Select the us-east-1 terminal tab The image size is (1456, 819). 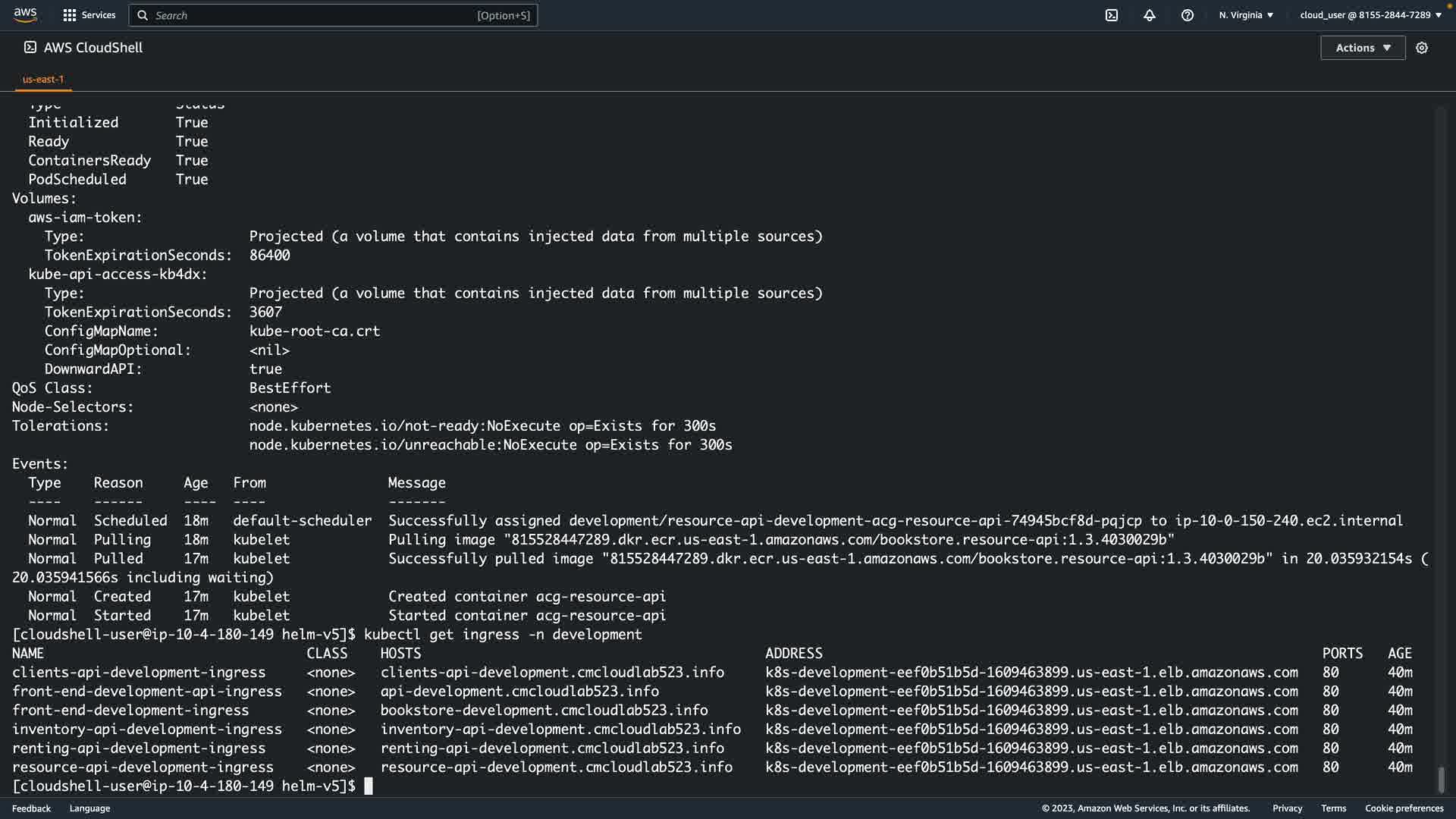43,79
